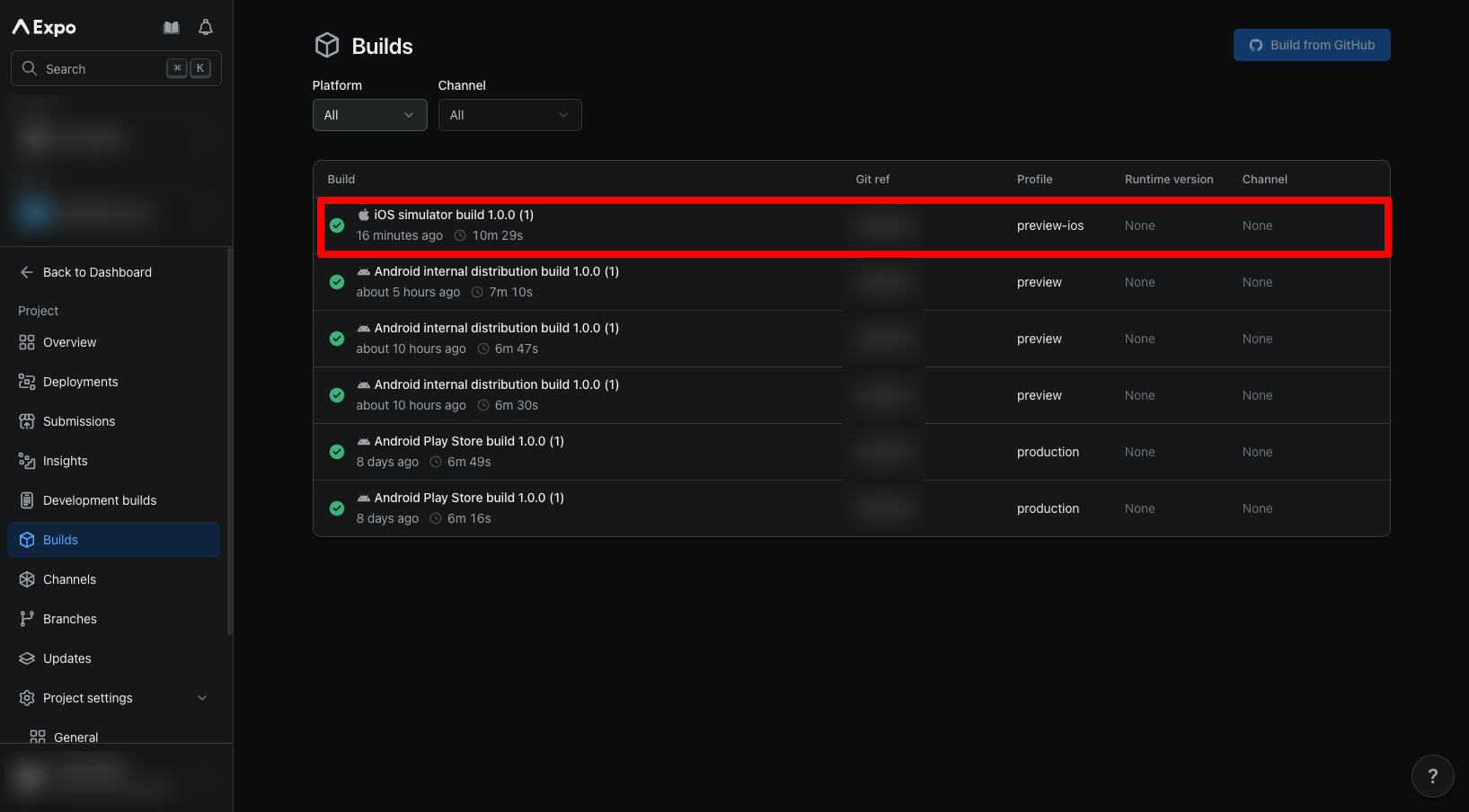Click the Branches git icon in sidebar
Screen dimensions: 1469x812
coord(27,619)
